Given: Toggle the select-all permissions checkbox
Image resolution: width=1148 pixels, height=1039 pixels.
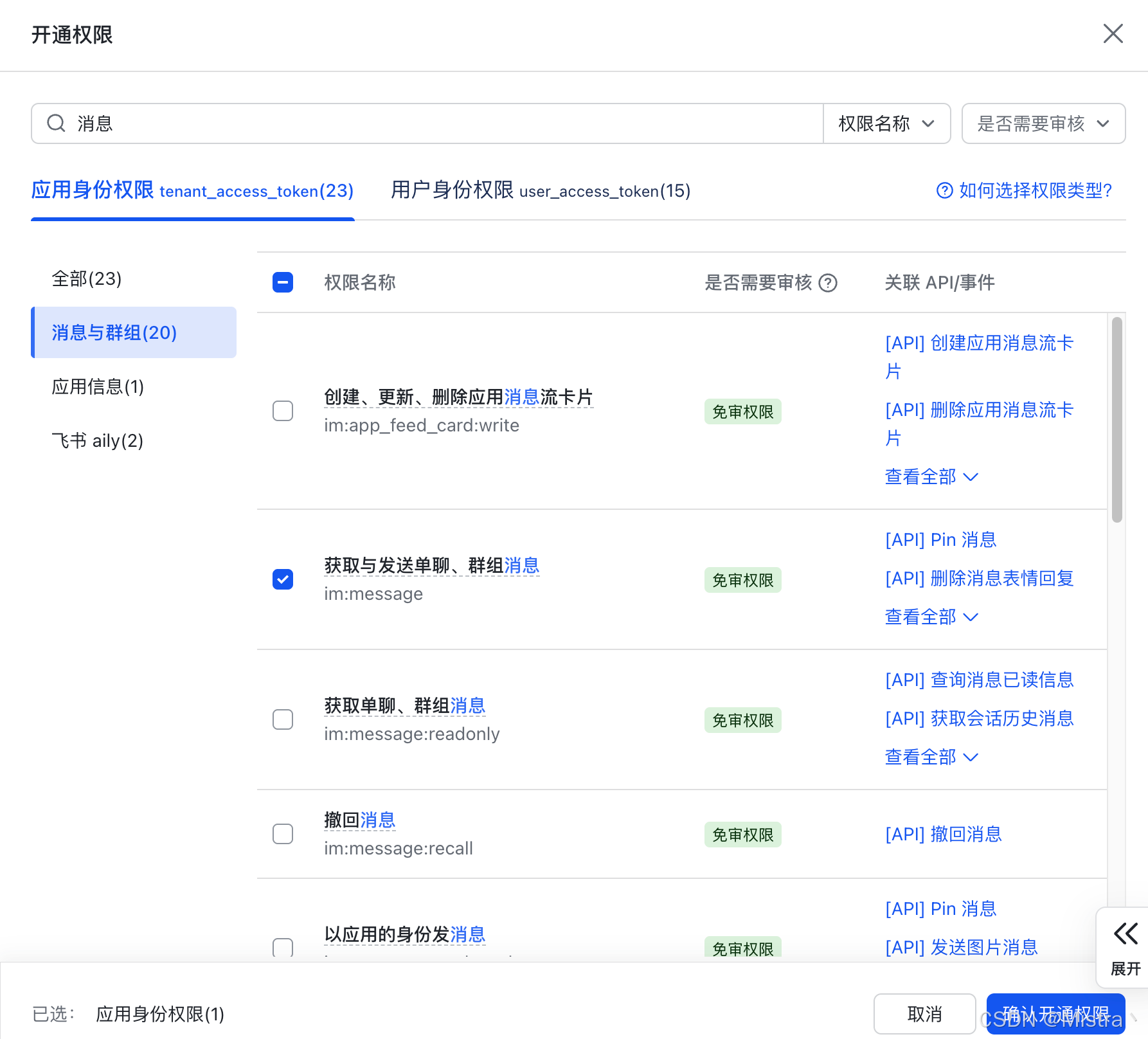Looking at the screenshot, I should [282, 282].
